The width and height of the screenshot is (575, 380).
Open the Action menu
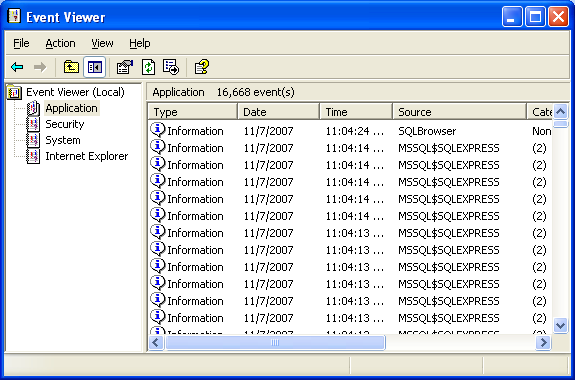tap(61, 43)
